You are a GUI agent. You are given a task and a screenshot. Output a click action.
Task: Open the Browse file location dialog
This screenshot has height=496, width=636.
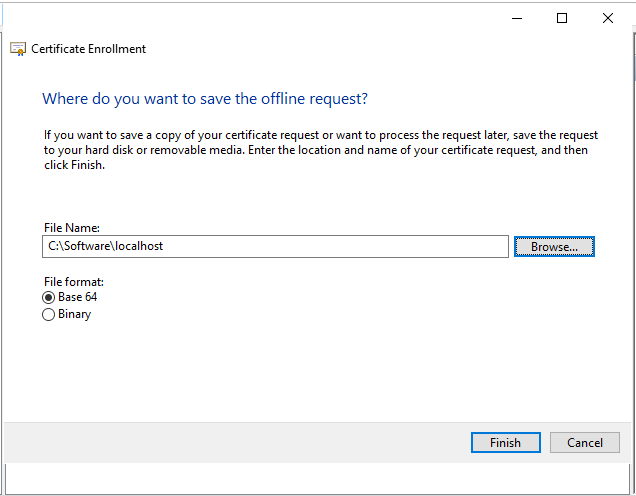(x=554, y=246)
